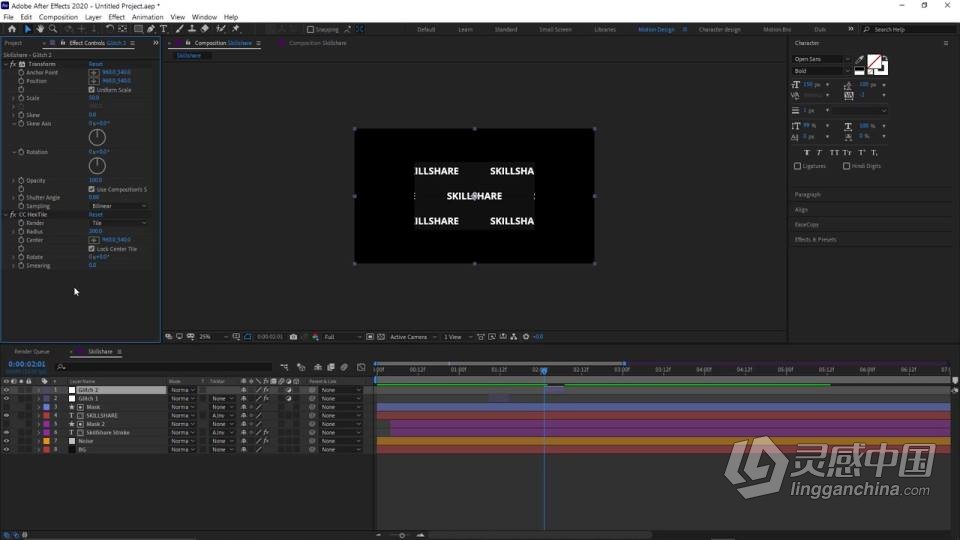Click the timeline layer search field
The height and width of the screenshot is (540, 960).
click(x=165, y=367)
